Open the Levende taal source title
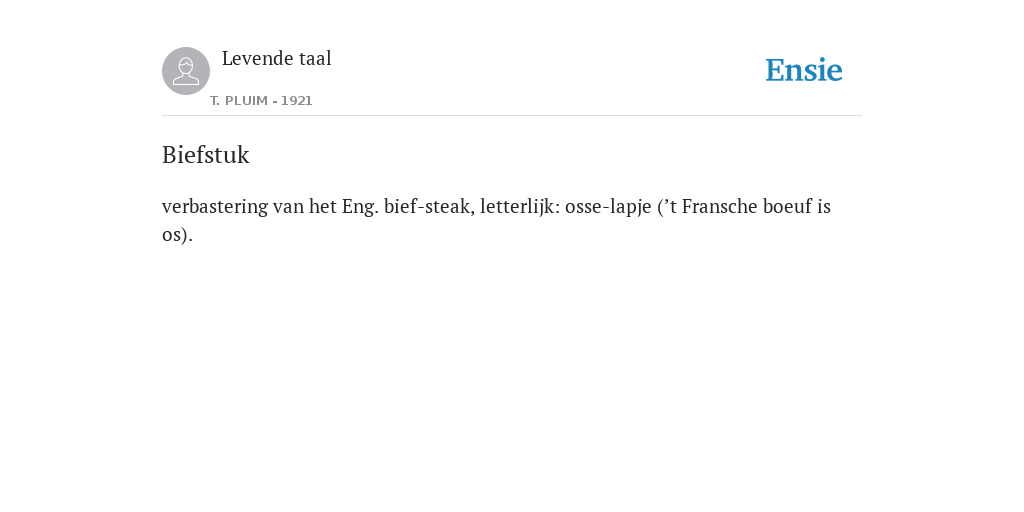The height and width of the screenshot is (512, 1024). click(x=277, y=58)
